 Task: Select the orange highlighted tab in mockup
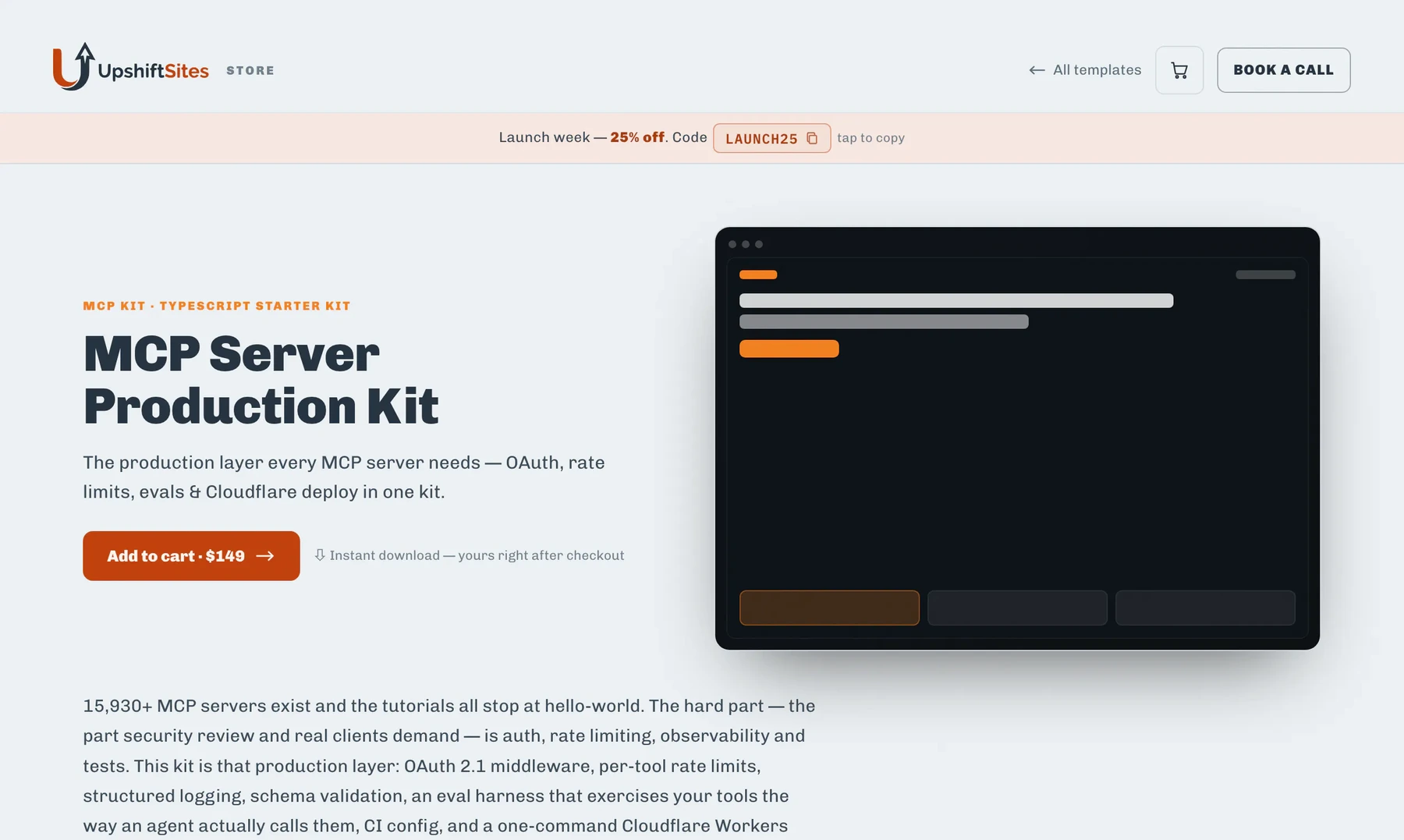pyautogui.click(x=829, y=608)
